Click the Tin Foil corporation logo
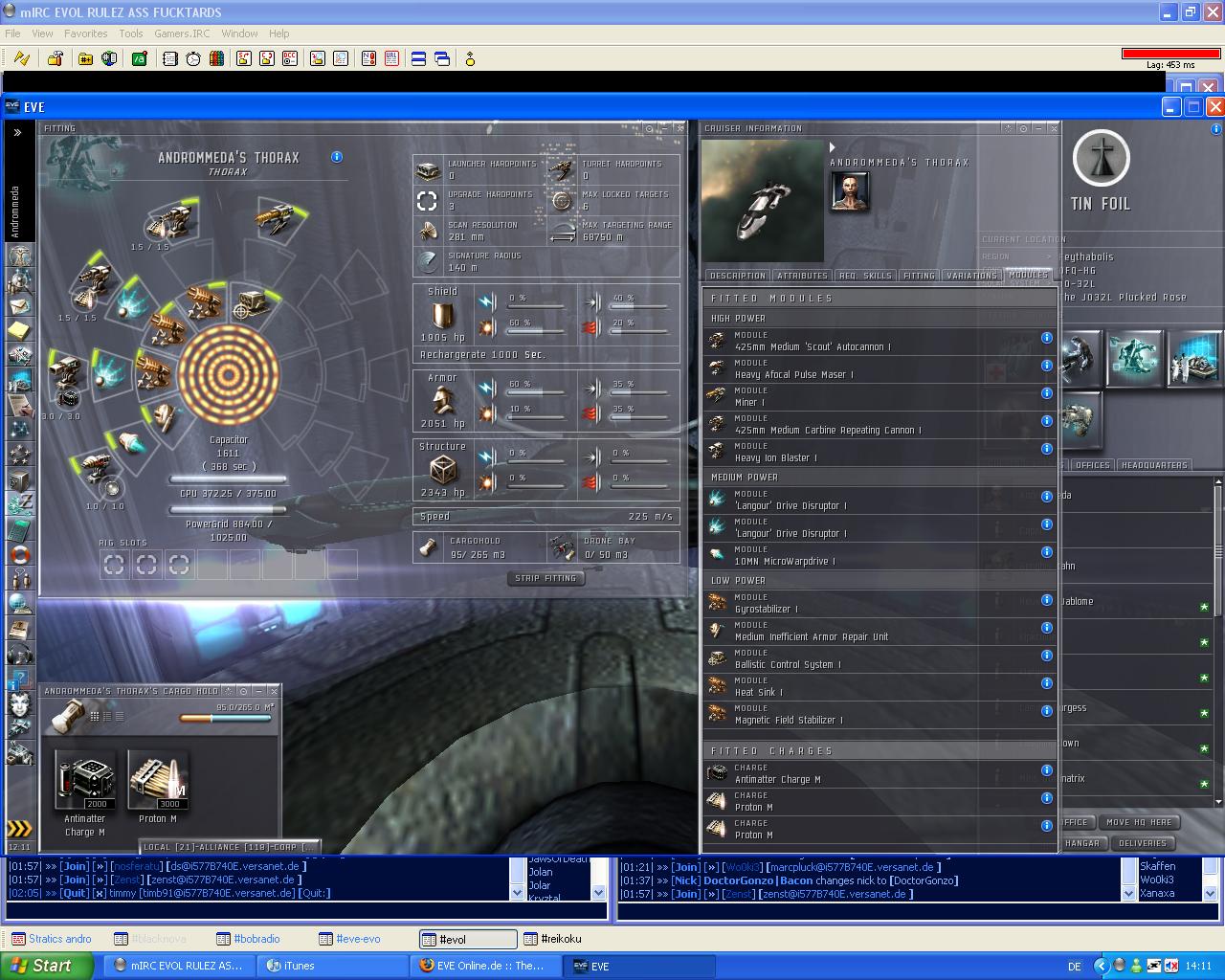 [x=1101, y=158]
